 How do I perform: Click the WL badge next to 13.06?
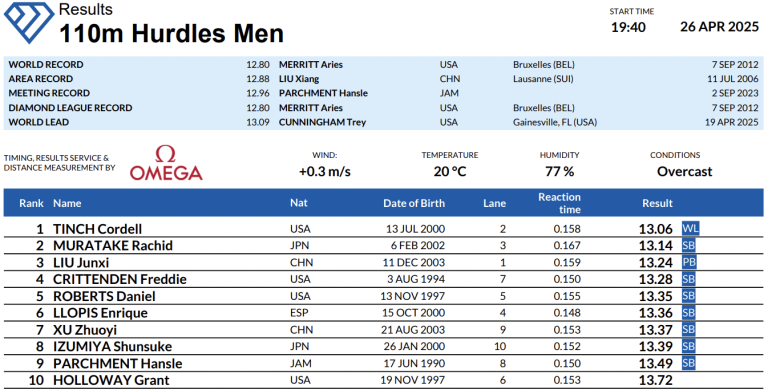click(690, 229)
